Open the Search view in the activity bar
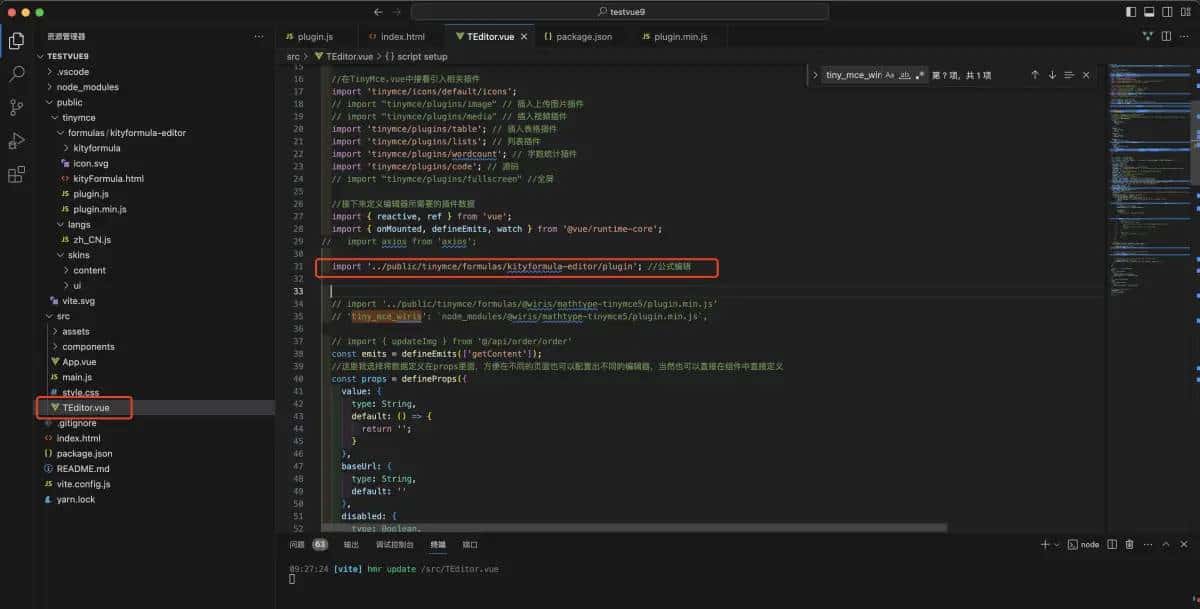 16,72
